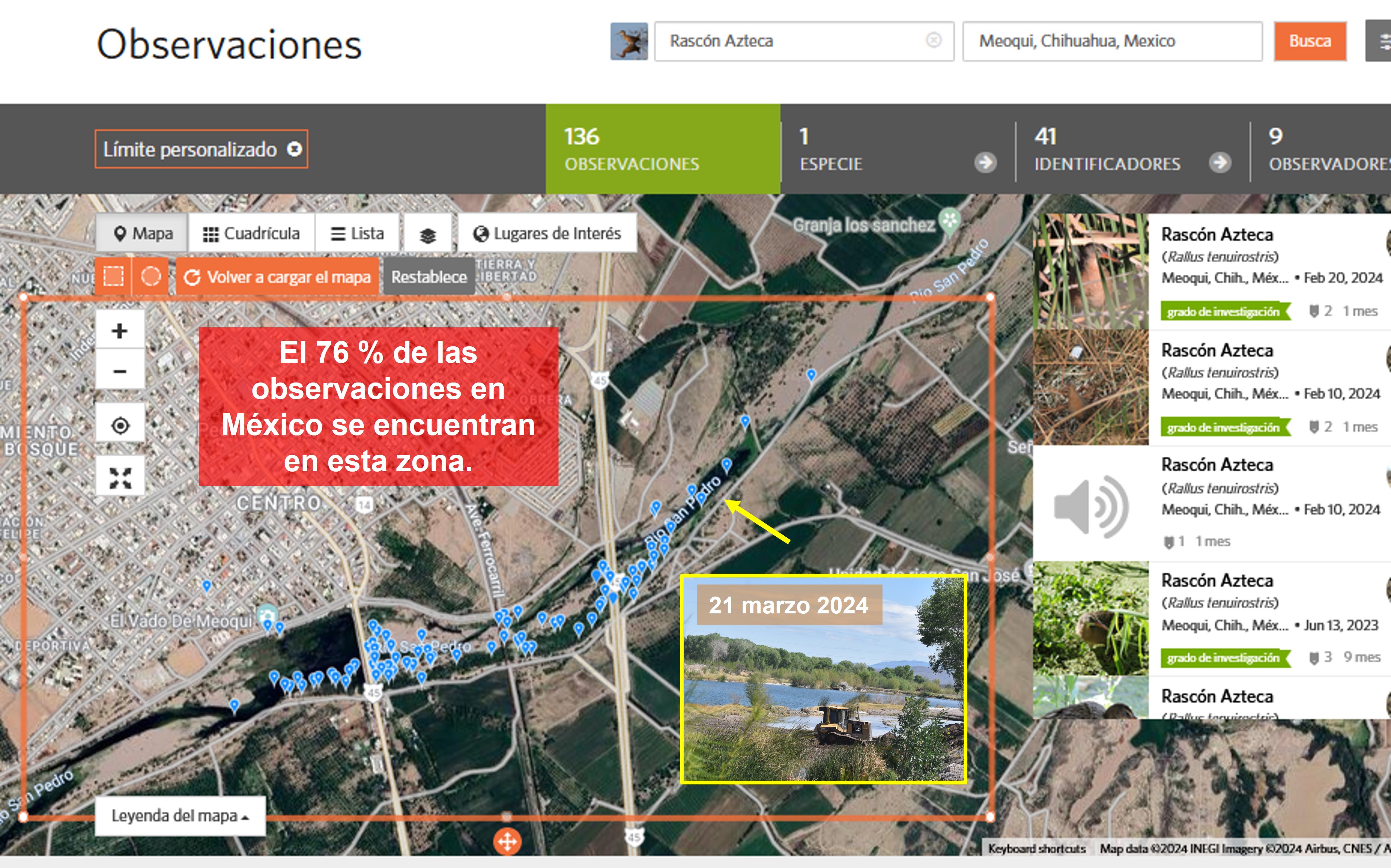
Task: Zoom in on the map
Action: pyautogui.click(x=119, y=331)
